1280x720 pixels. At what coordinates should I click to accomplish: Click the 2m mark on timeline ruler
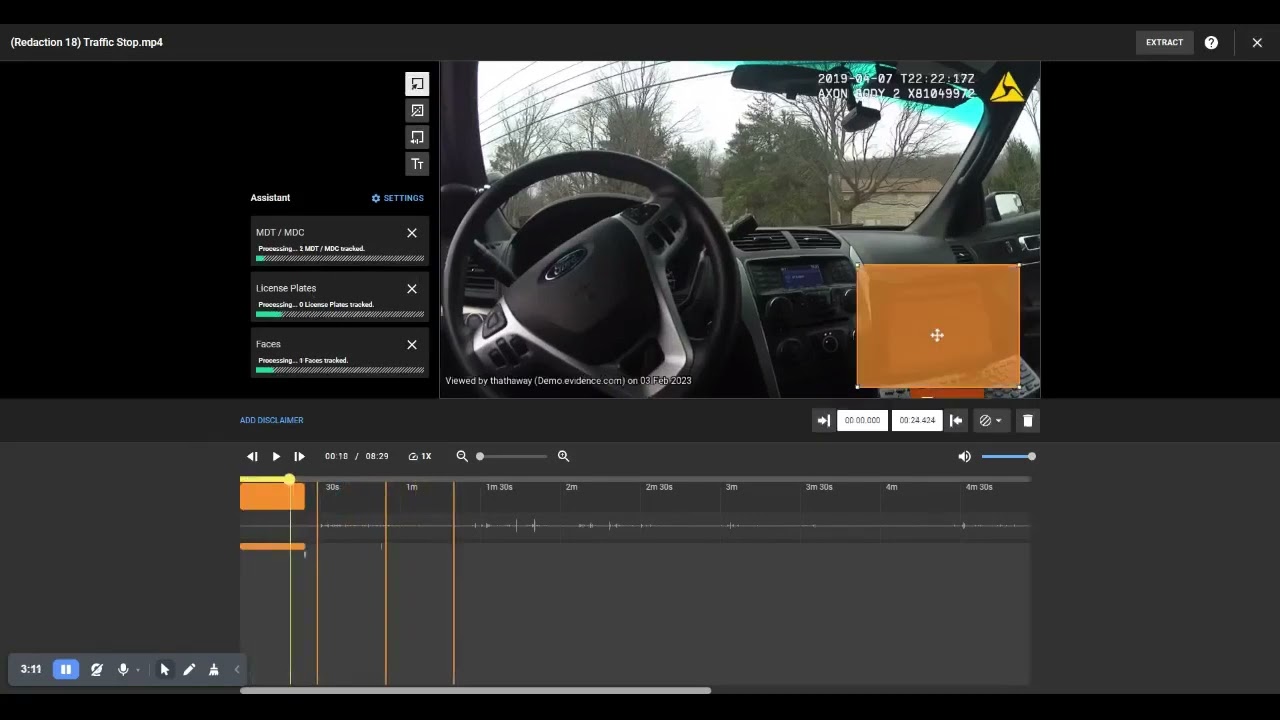(571, 487)
